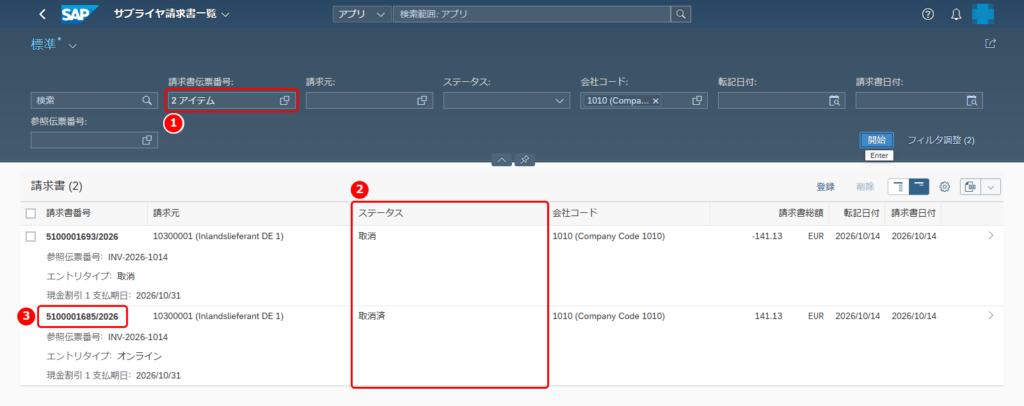Click the 開始 button
The height and width of the screenshot is (406, 1024).
click(876, 140)
